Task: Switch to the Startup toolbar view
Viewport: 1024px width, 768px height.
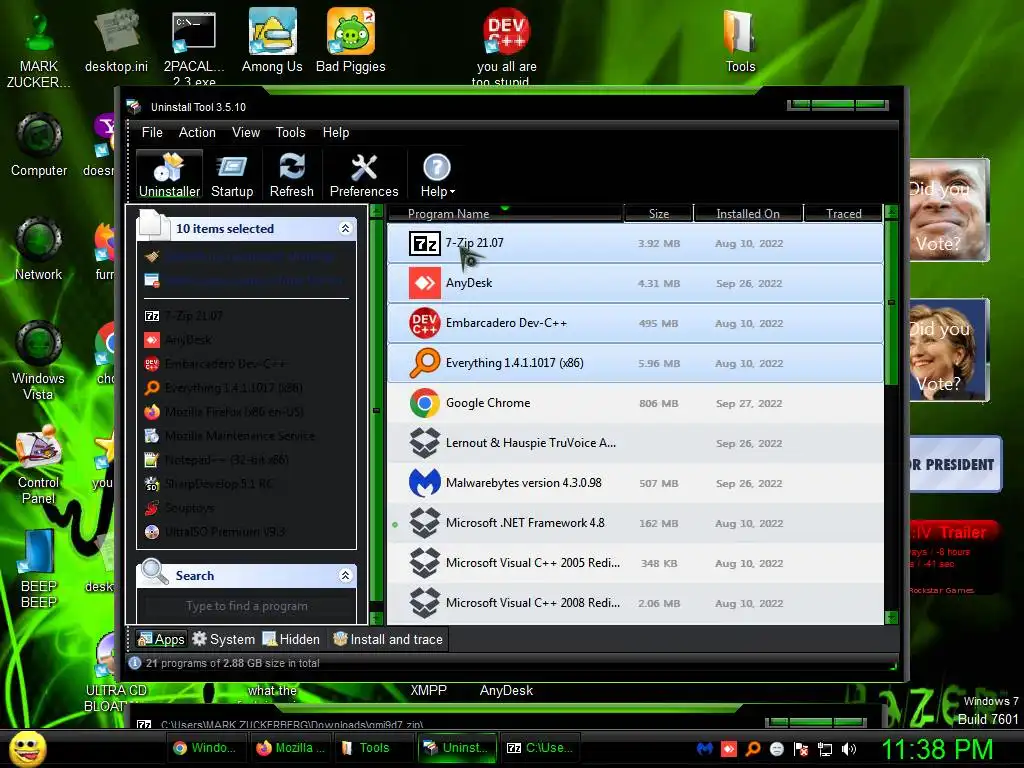Action: tap(232, 174)
